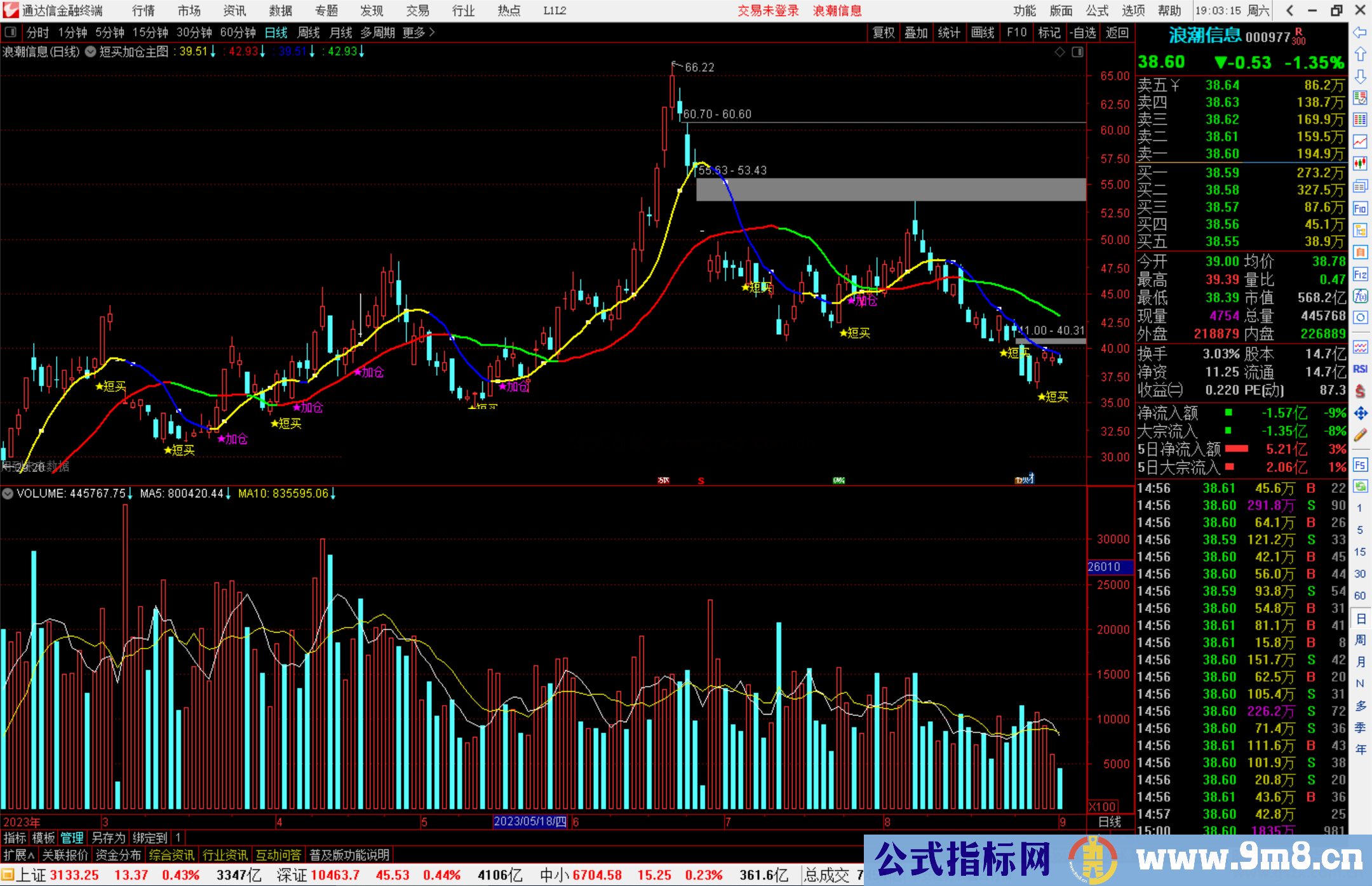Select the 模板 tab at bottom
This screenshot has width=1372, height=886.
(43, 838)
